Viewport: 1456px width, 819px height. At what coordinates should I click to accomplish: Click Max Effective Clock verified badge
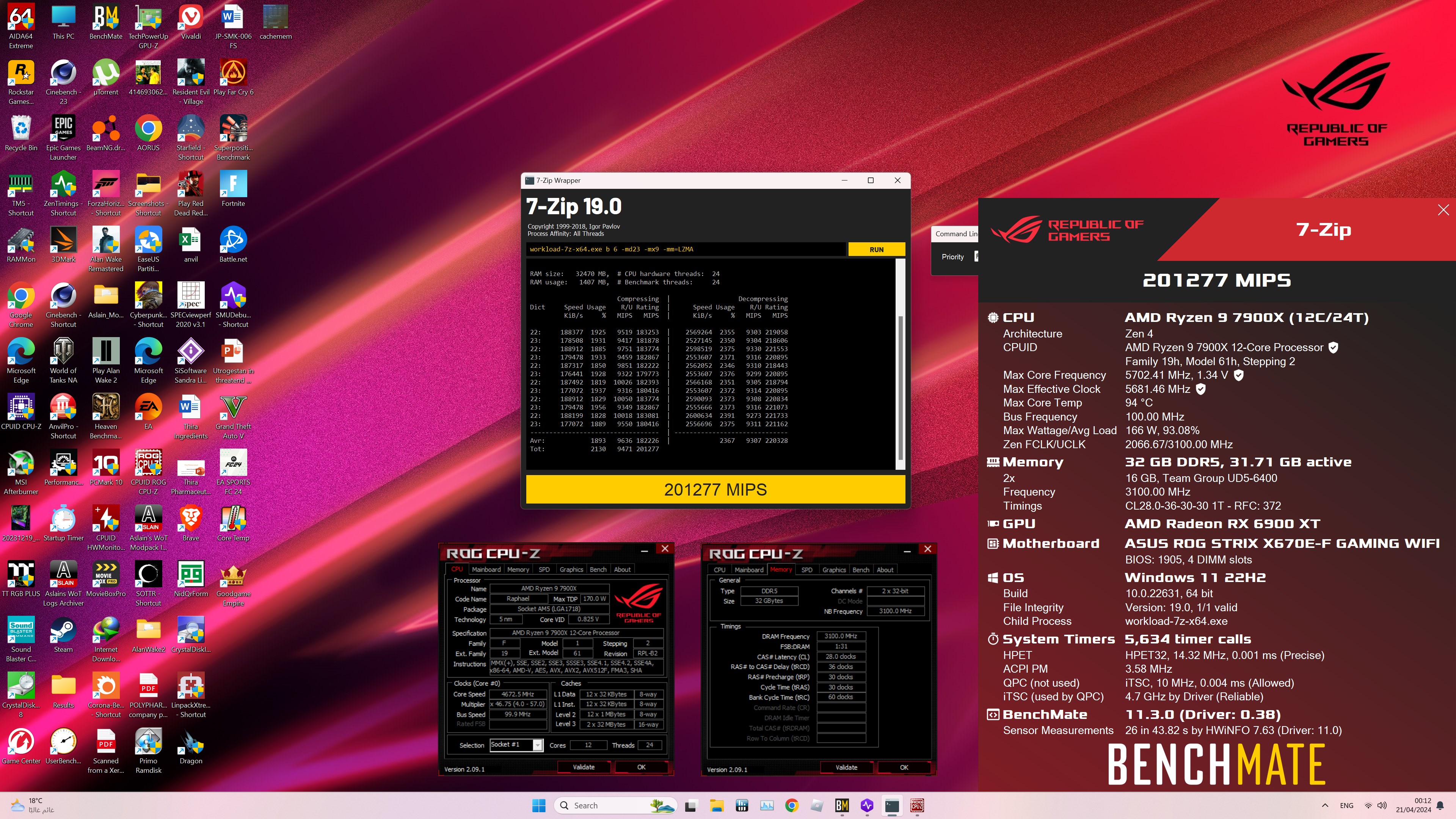(x=1200, y=389)
